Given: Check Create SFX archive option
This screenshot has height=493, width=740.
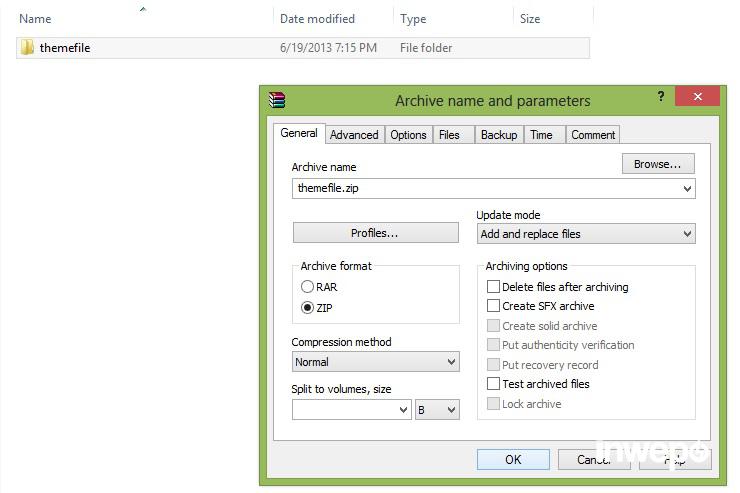Looking at the screenshot, I should [x=493, y=306].
